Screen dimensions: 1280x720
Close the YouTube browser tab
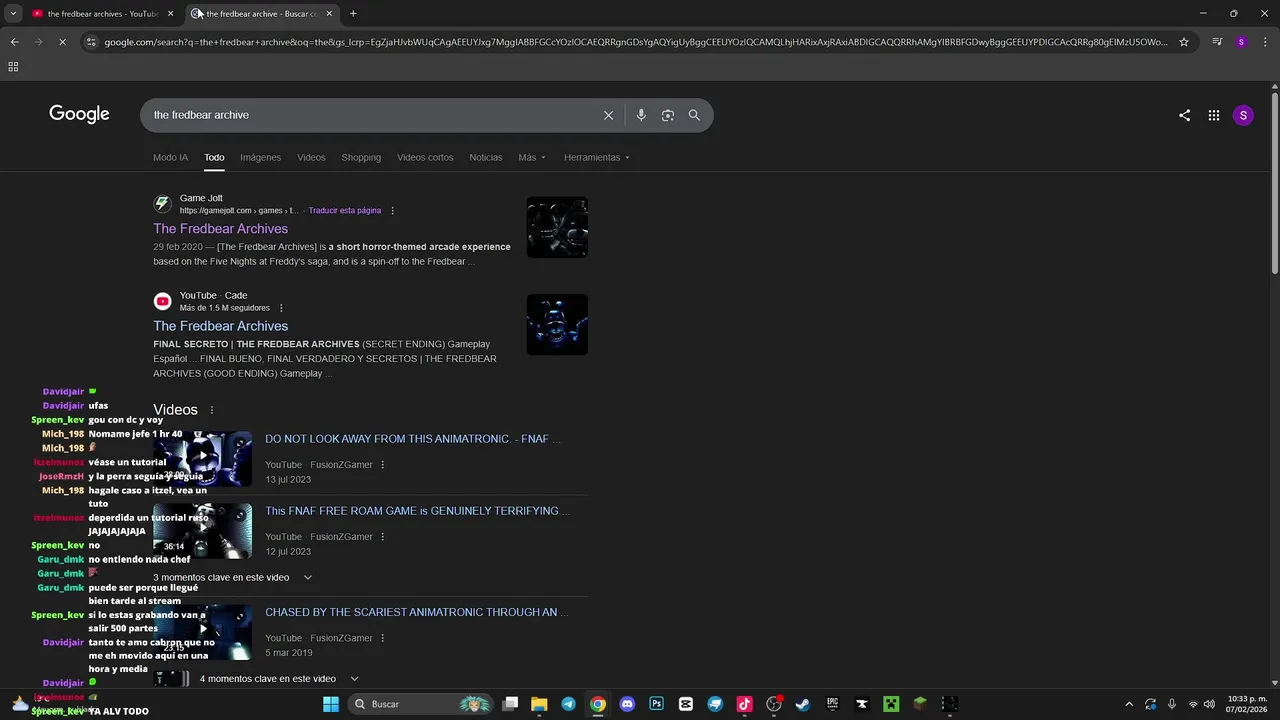point(170,14)
